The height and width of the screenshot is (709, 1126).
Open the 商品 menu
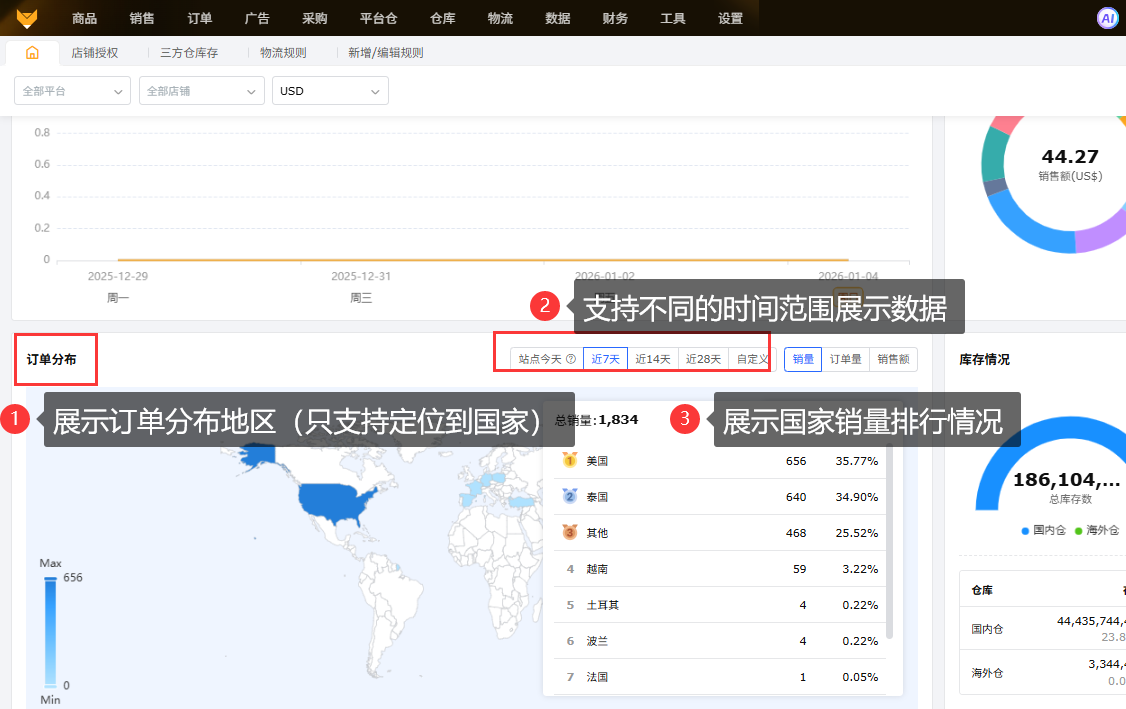pyautogui.click(x=85, y=19)
